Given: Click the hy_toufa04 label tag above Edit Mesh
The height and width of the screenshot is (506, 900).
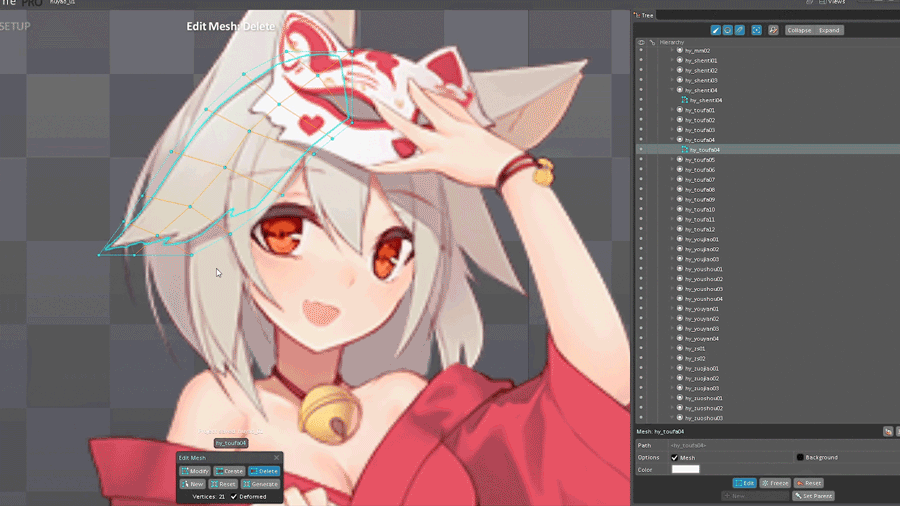Looking at the screenshot, I should click(231, 443).
